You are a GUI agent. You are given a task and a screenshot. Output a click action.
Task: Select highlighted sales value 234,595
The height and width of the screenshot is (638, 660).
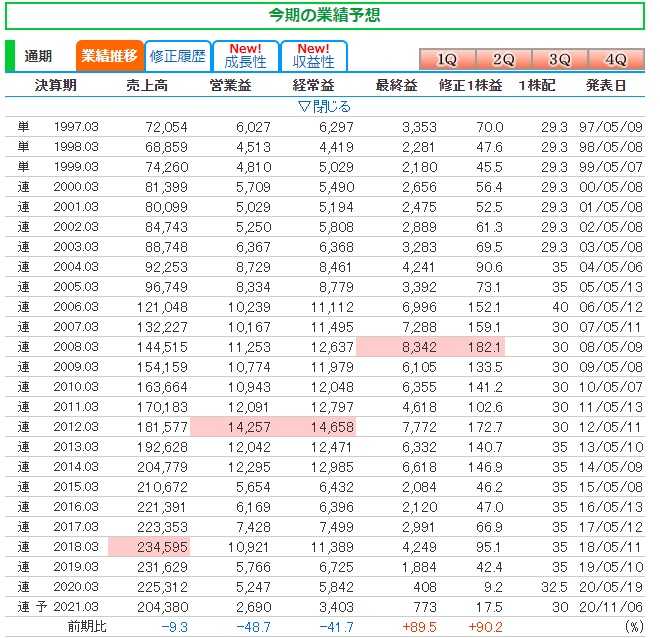click(162, 547)
